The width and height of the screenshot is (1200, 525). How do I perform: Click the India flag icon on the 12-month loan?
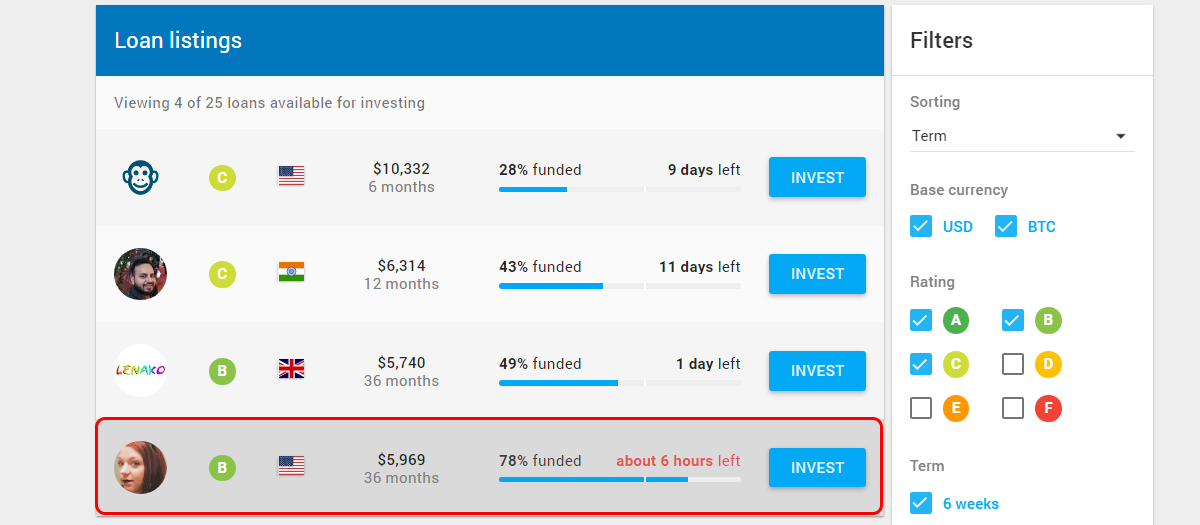point(291,272)
